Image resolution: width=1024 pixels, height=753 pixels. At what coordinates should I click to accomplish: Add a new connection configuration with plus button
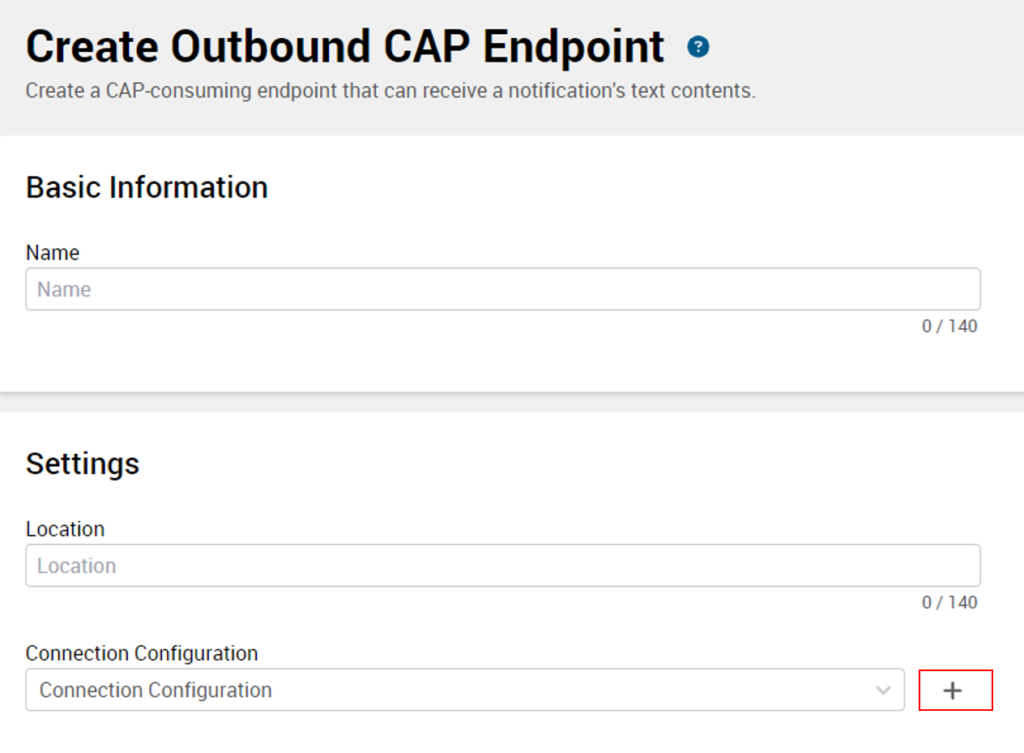click(x=955, y=690)
